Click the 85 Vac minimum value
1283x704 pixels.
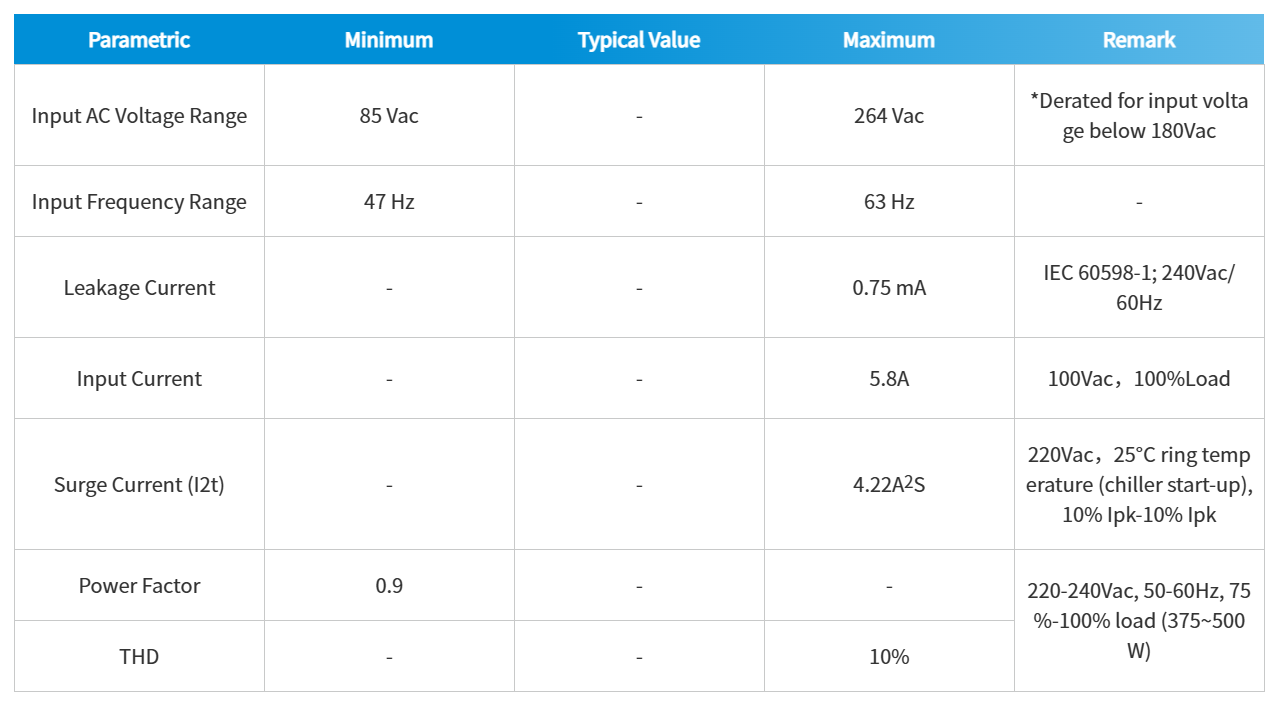(389, 116)
